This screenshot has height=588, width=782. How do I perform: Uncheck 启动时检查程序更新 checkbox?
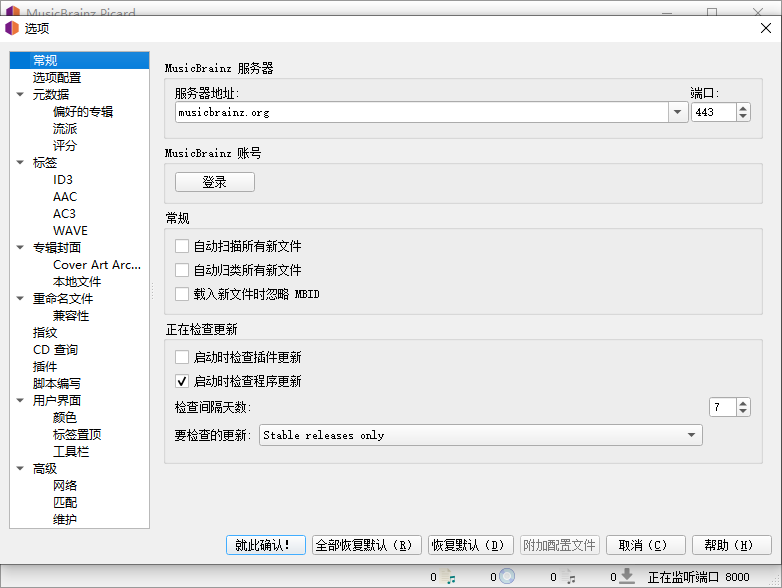182,381
